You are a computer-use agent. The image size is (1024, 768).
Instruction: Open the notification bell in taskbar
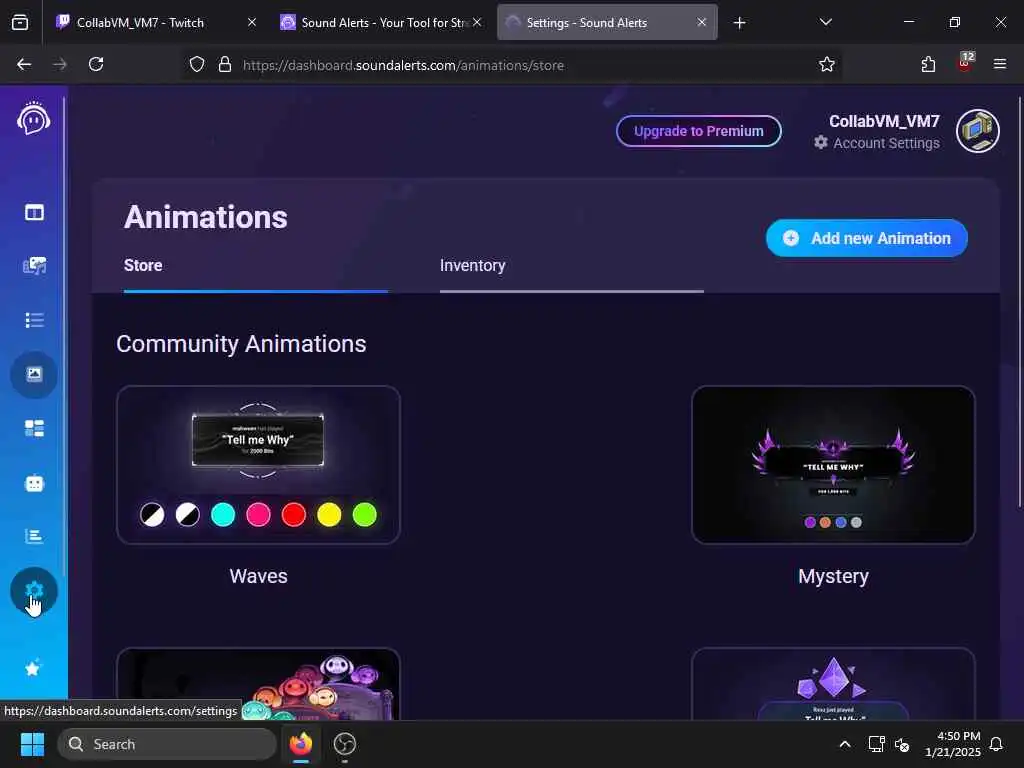coord(996,744)
